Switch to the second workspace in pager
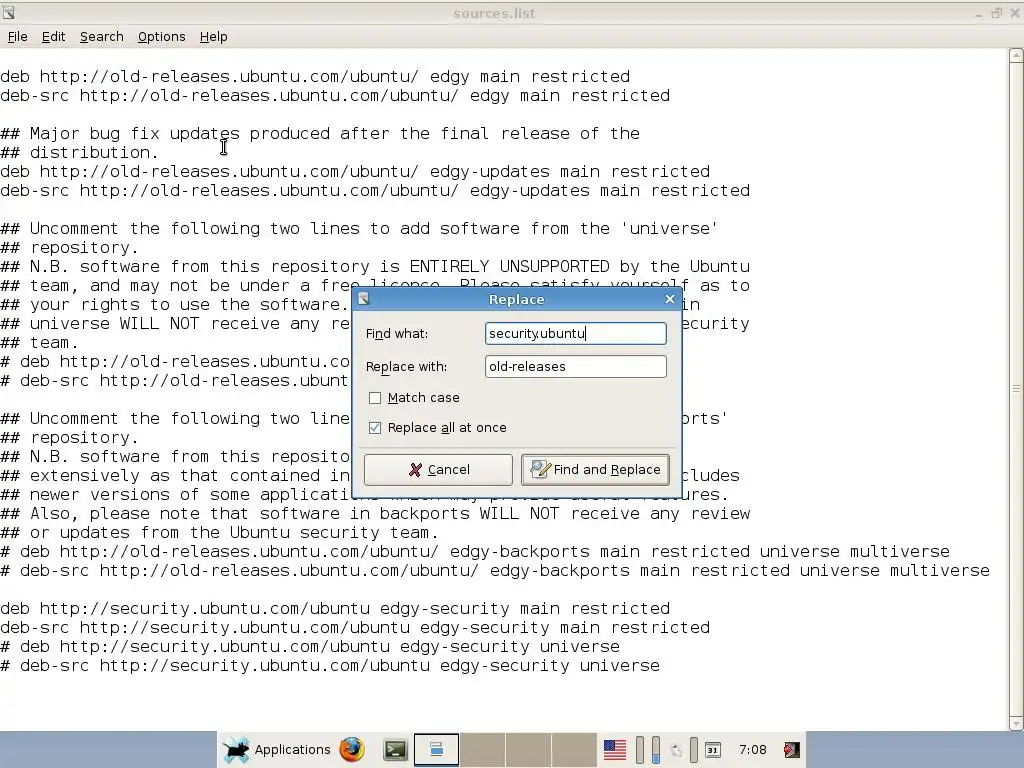This screenshot has width=1024, height=768. coord(482,749)
